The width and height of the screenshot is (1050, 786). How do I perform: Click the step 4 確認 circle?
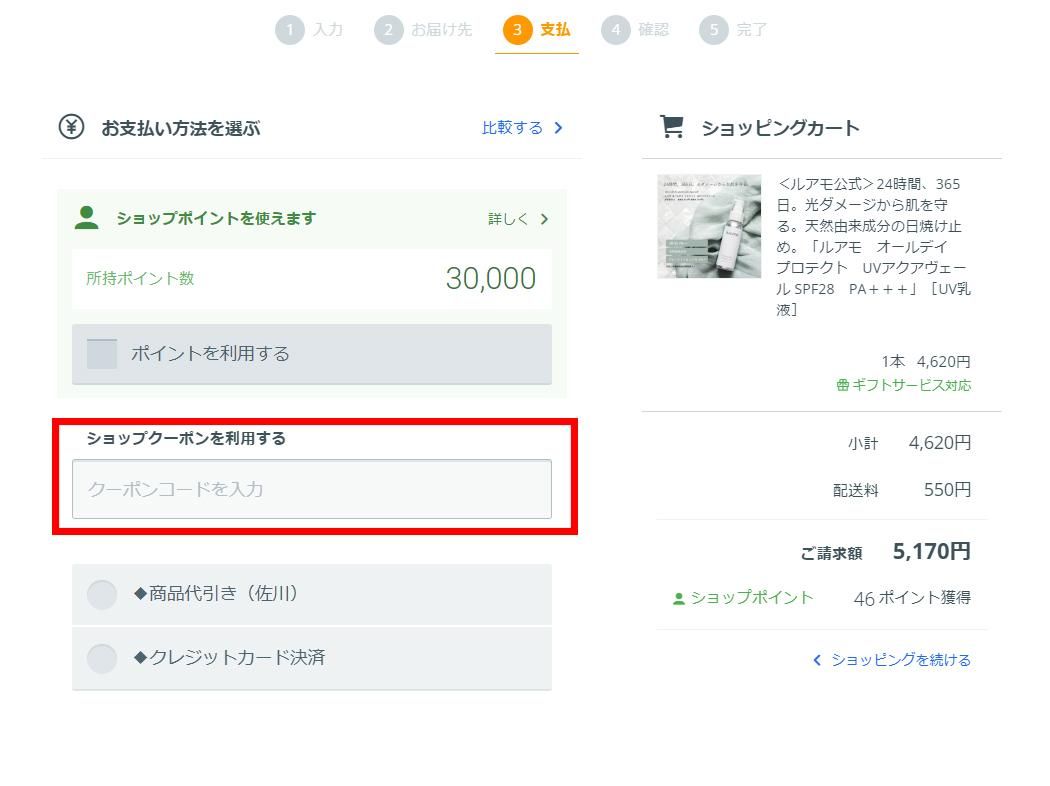pos(615,30)
